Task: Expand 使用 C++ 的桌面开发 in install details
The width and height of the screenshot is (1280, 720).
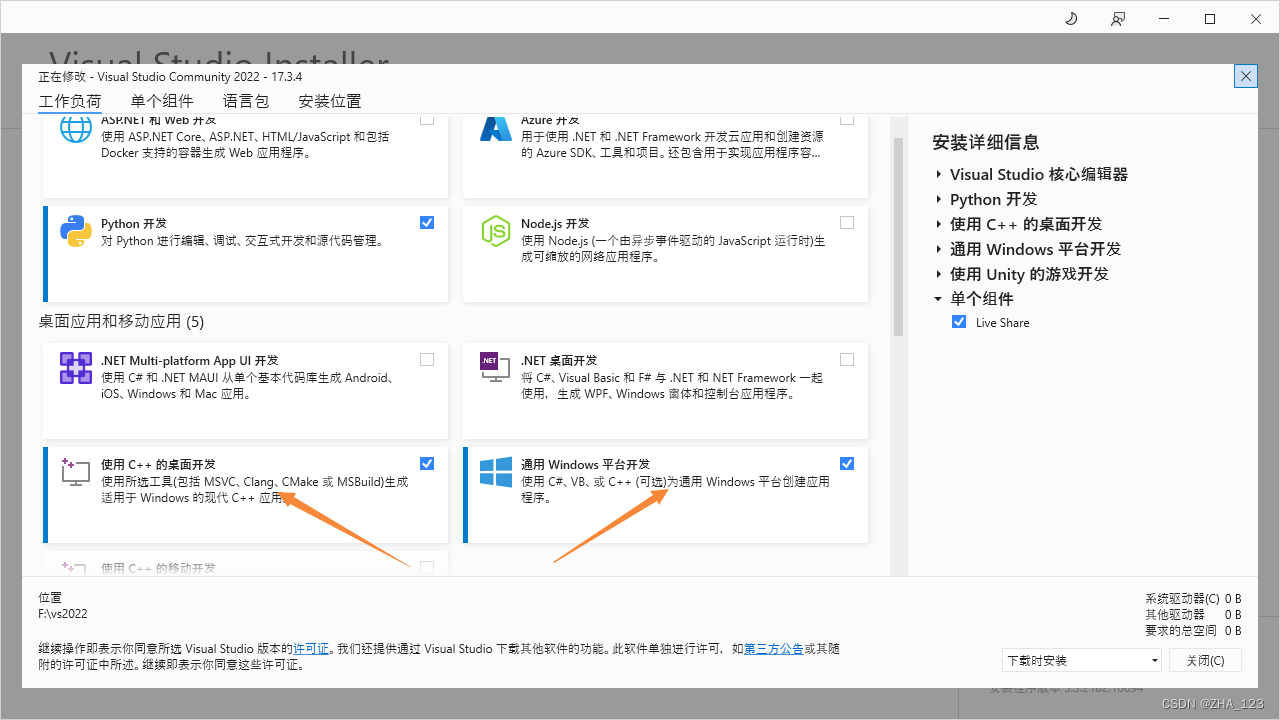Action: click(939, 224)
